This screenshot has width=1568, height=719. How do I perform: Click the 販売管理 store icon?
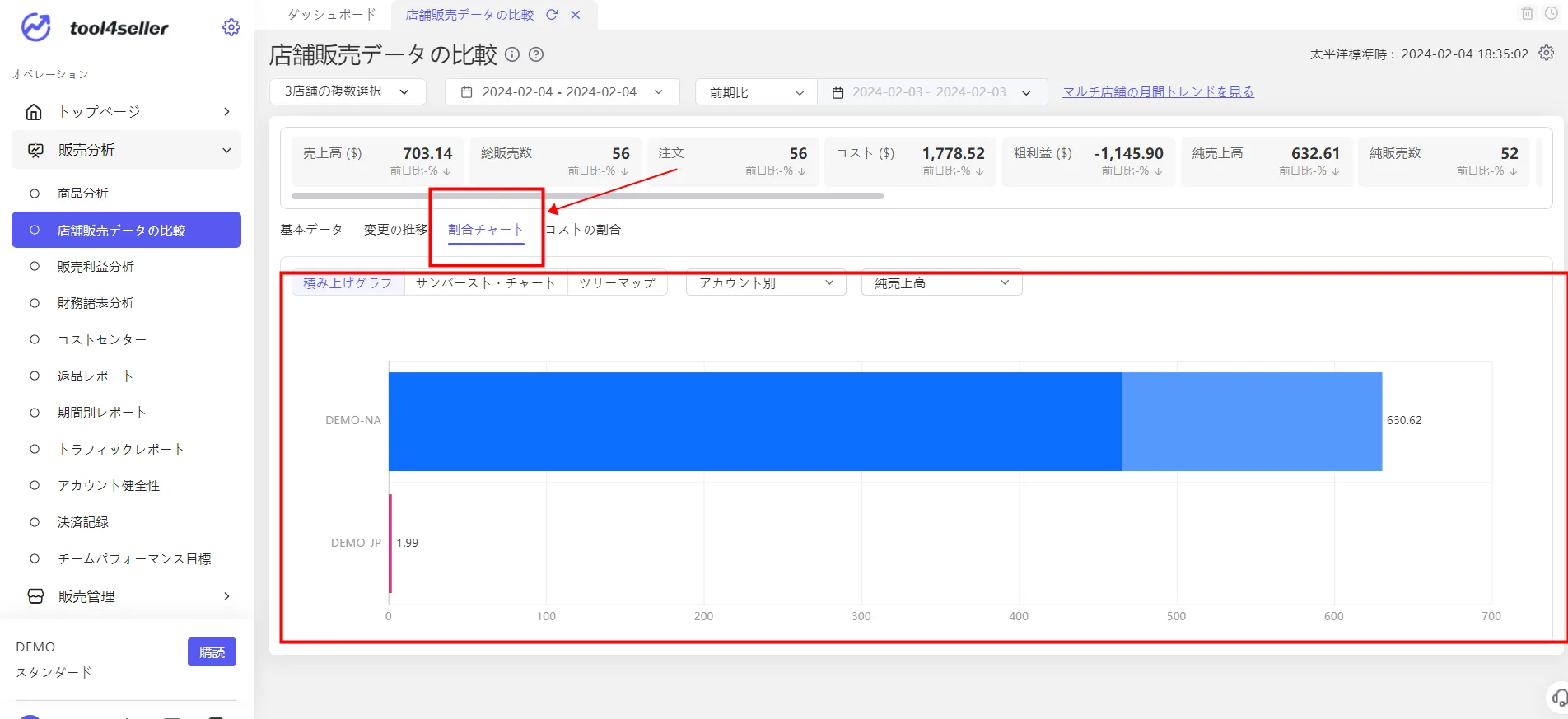[x=35, y=596]
